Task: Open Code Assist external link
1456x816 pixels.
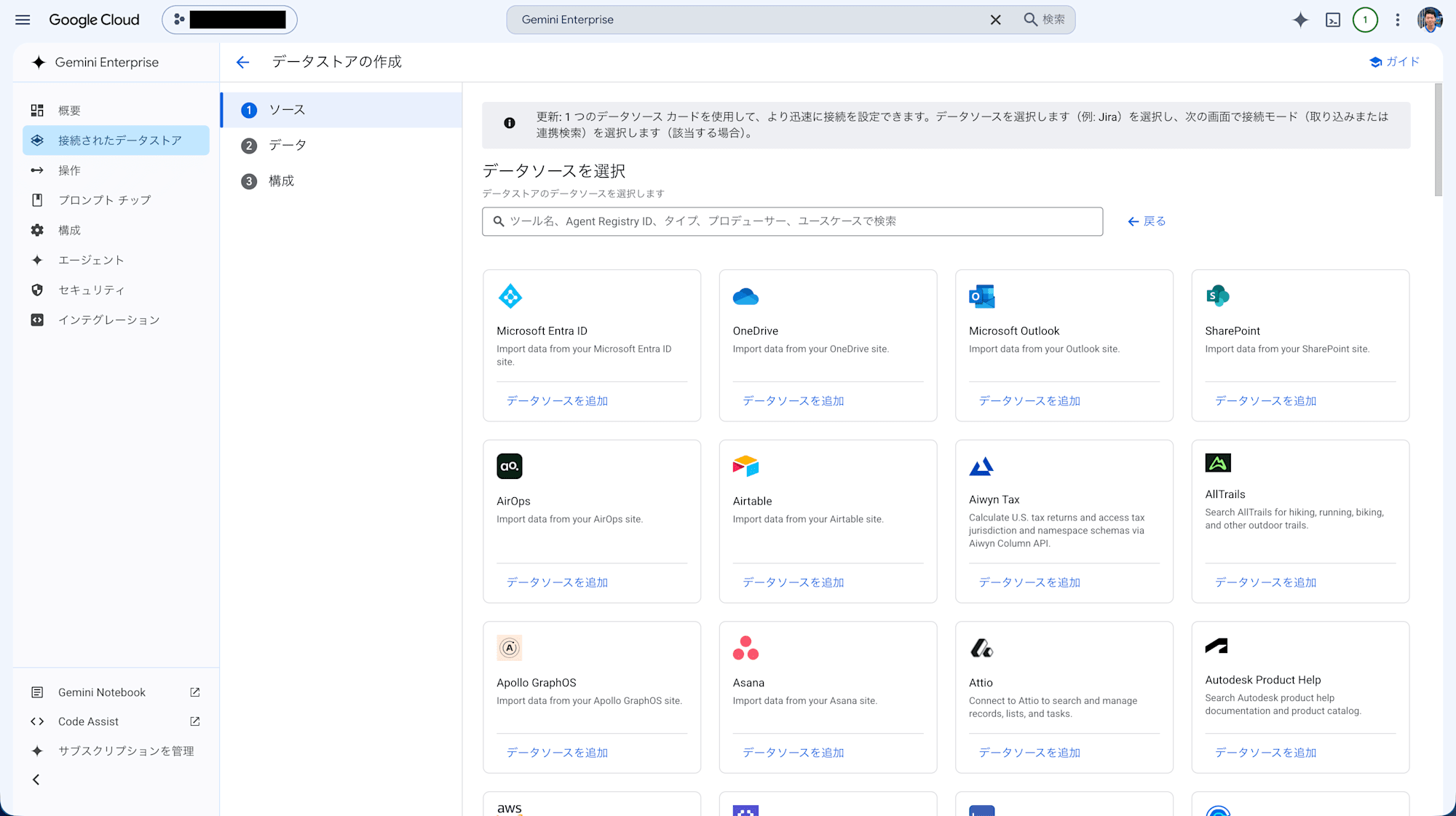Action: 116,721
